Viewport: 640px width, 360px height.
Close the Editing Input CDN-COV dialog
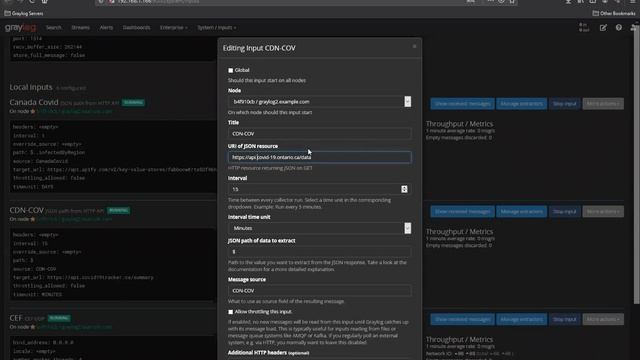click(x=414, y=47)
